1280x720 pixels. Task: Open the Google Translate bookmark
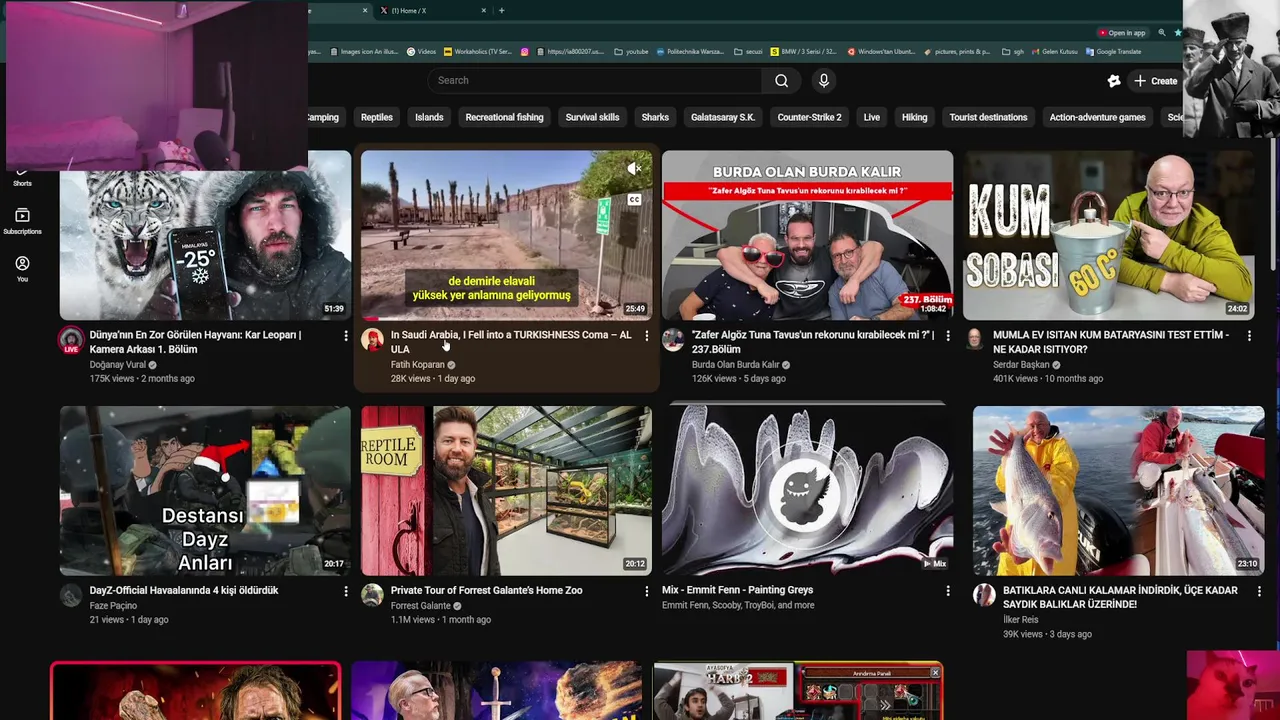pos(1112,51)
